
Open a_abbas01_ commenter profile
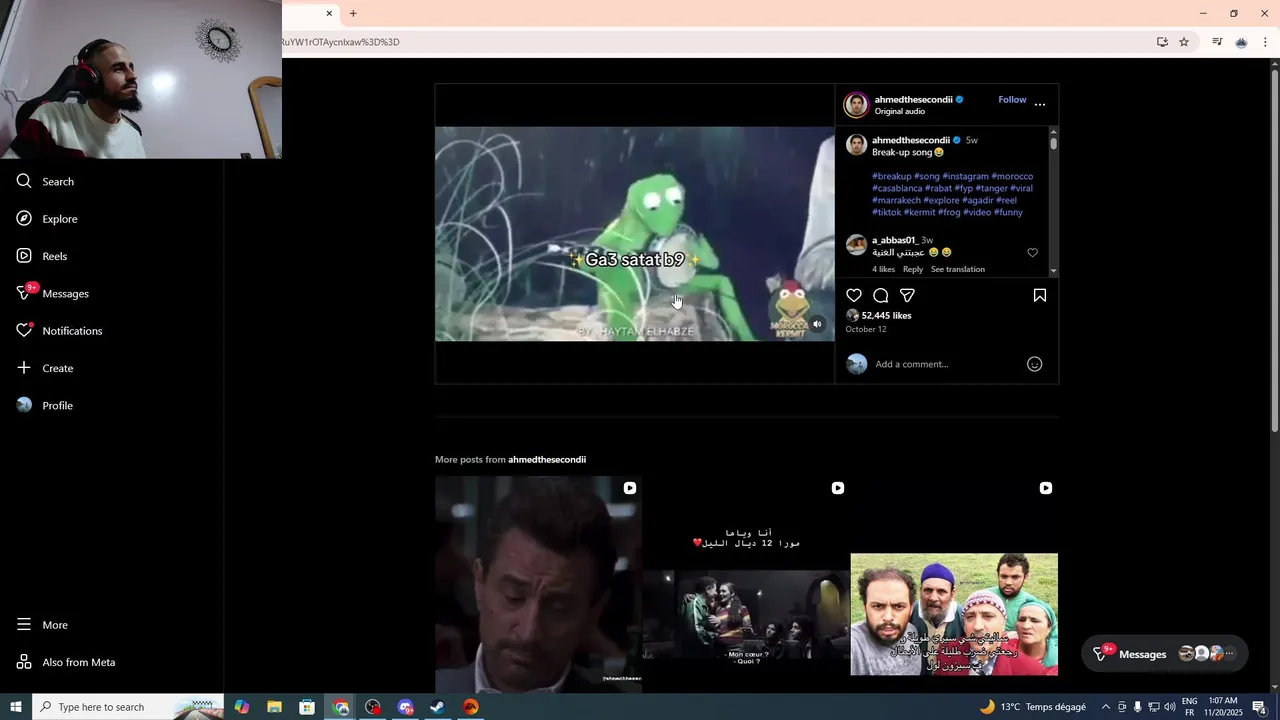click(x=894, y=240)
